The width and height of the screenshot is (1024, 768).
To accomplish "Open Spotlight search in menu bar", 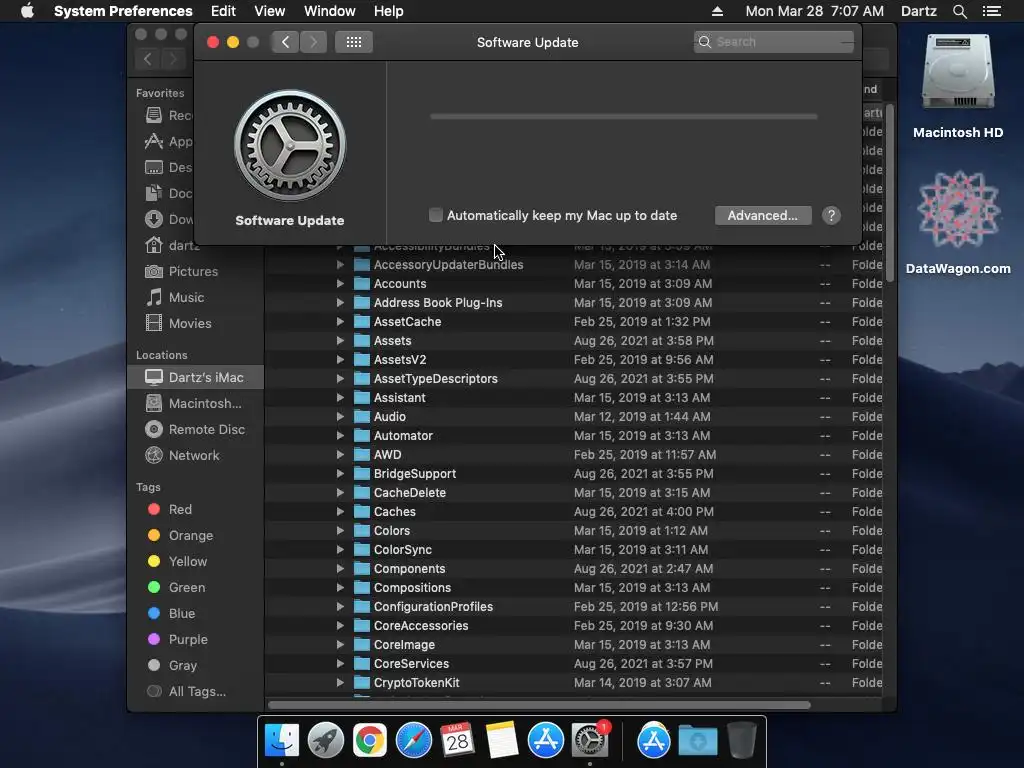I will click(959, 11).
